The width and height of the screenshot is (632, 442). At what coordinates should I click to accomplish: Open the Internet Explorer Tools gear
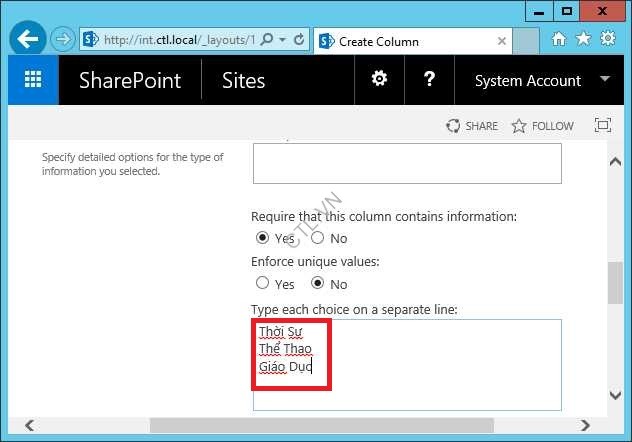pyautogui.click(x=608, y=39)
